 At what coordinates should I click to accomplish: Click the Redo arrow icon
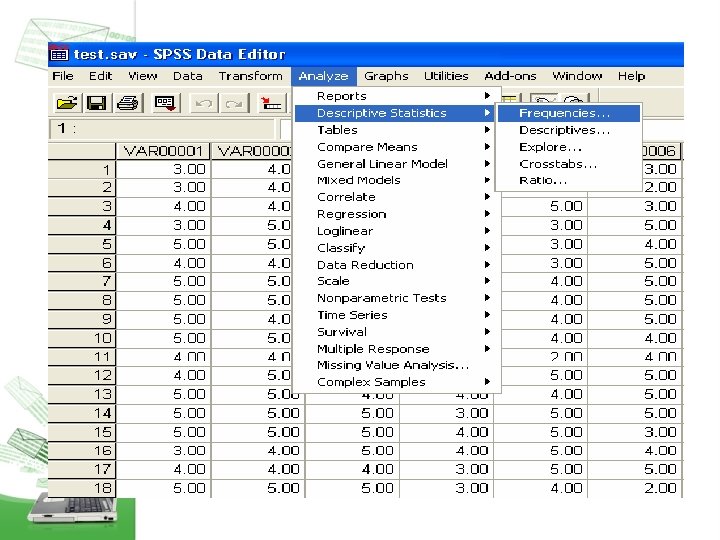(x=234, y=103)
